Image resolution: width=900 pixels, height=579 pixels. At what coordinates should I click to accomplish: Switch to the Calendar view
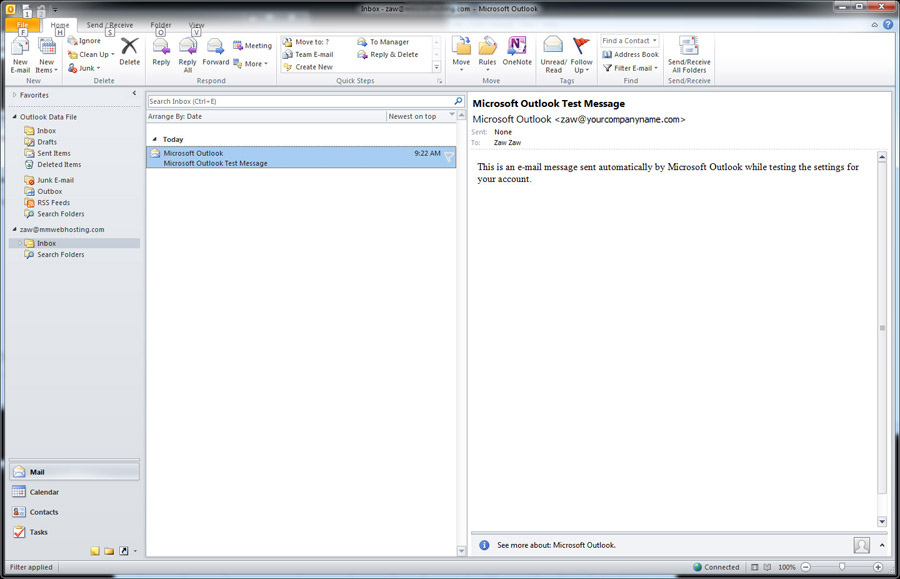74,492
